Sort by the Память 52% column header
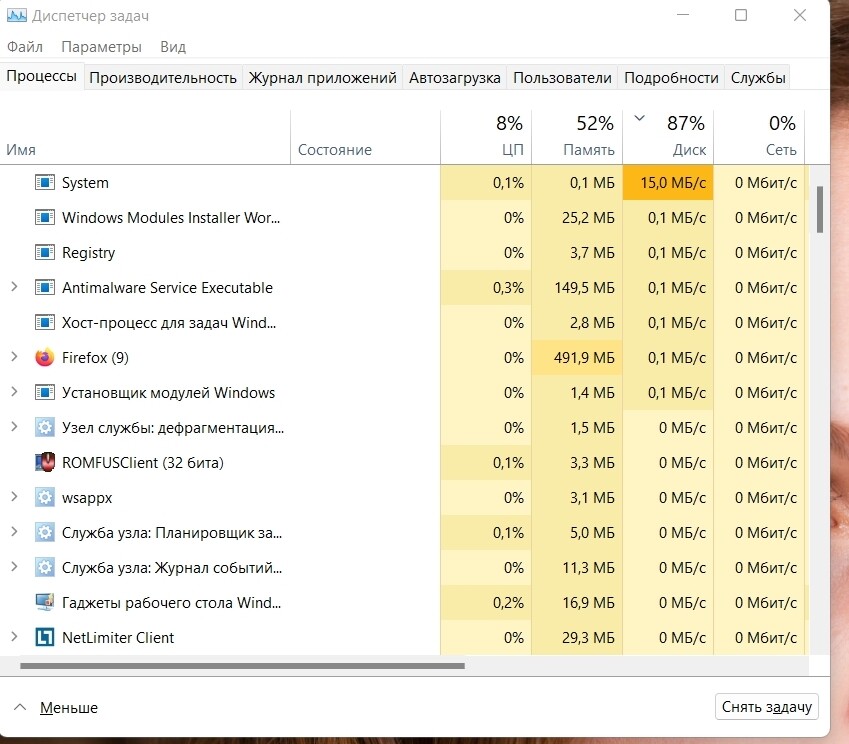Screen dimensions: 849x744 pyautogui.click(x=577, y=137)
